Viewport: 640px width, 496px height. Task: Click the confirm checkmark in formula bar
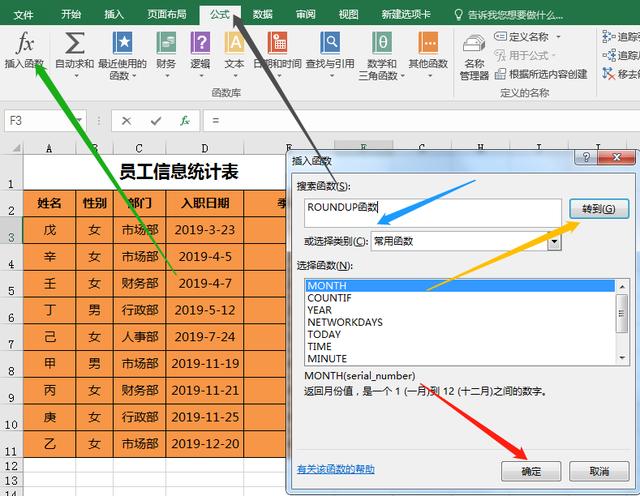[x=156, y=120]
